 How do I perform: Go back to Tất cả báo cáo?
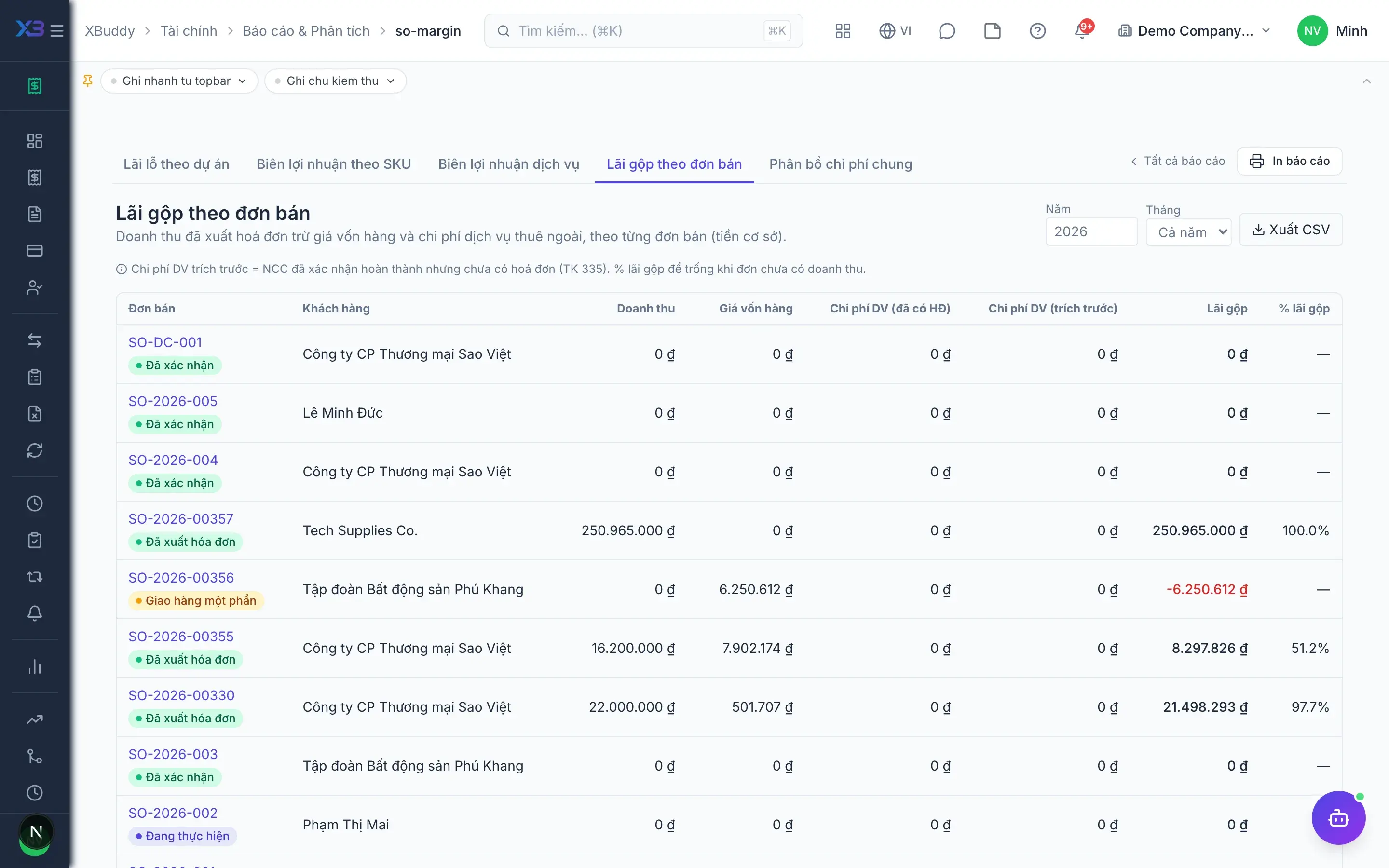click(x=1178, y=161)
